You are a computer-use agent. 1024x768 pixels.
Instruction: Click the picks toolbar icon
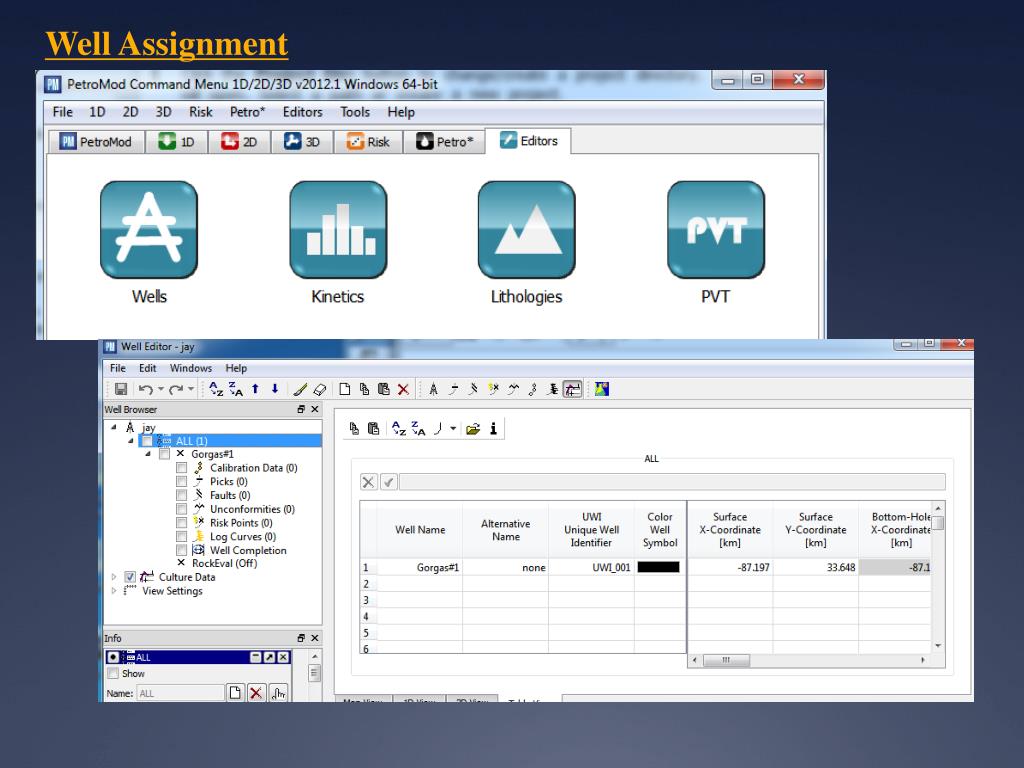[453, 389]
